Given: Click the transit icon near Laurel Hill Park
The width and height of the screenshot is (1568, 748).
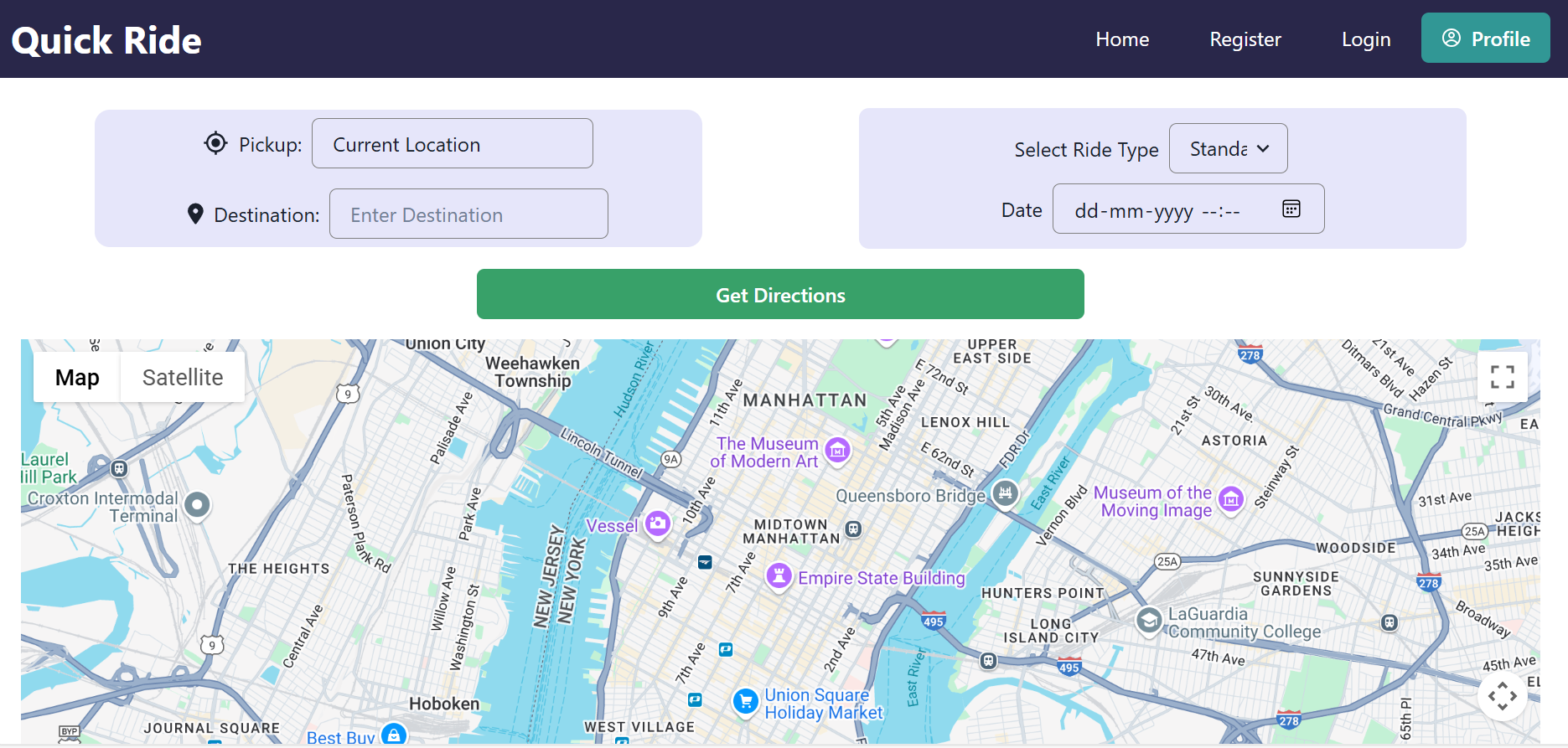Looking at the screenshot, I should pyautogui.click(x=119, y=468).
